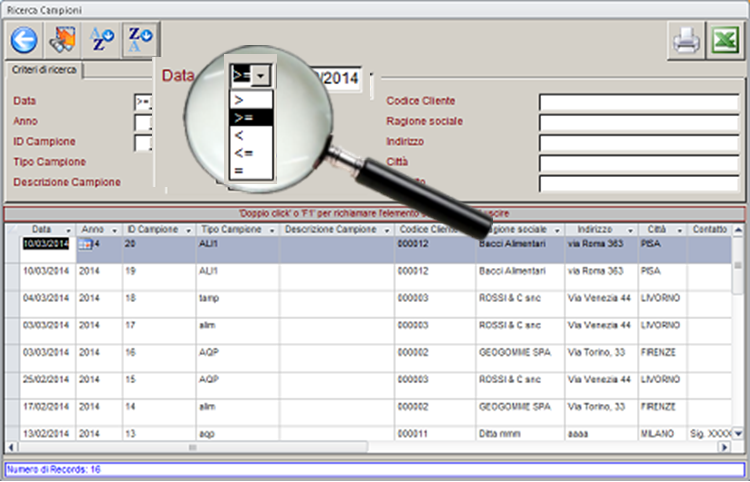
Task: Click the horizontal scrollbar left arrow
Action: pos(11,448)
